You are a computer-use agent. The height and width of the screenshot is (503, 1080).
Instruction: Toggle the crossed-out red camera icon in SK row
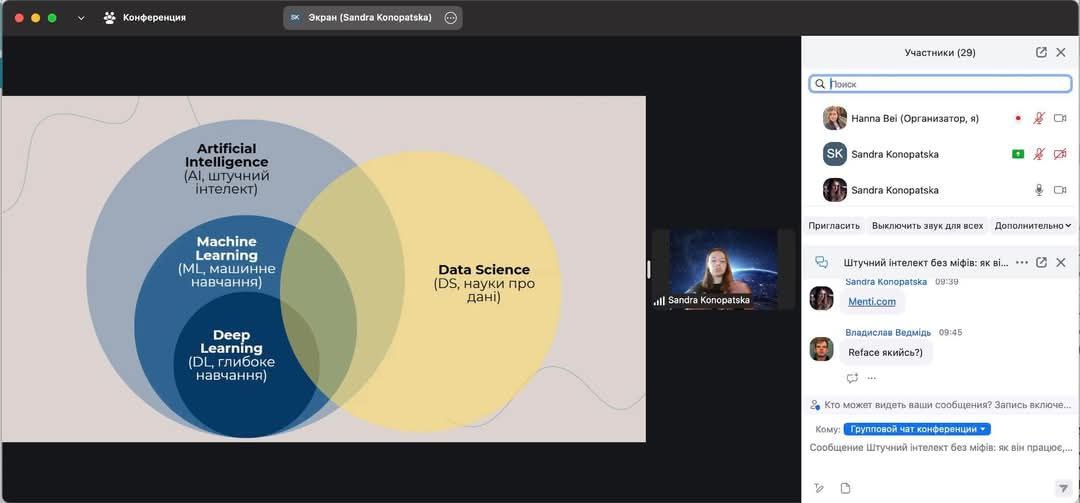(x=1060, y=154)
